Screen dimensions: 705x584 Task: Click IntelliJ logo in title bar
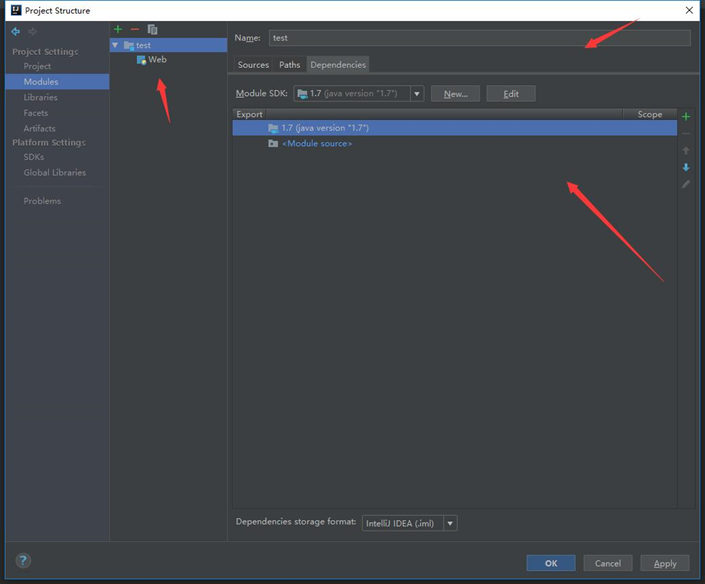pos(16,10)
